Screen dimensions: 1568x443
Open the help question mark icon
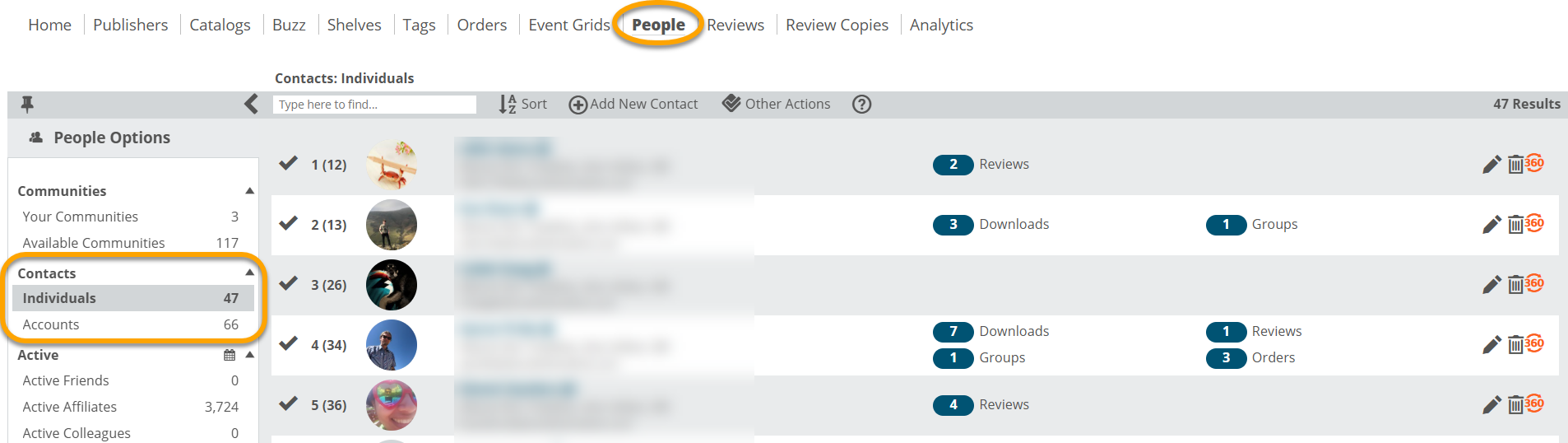pyautogui.click(x=861, y=105)
